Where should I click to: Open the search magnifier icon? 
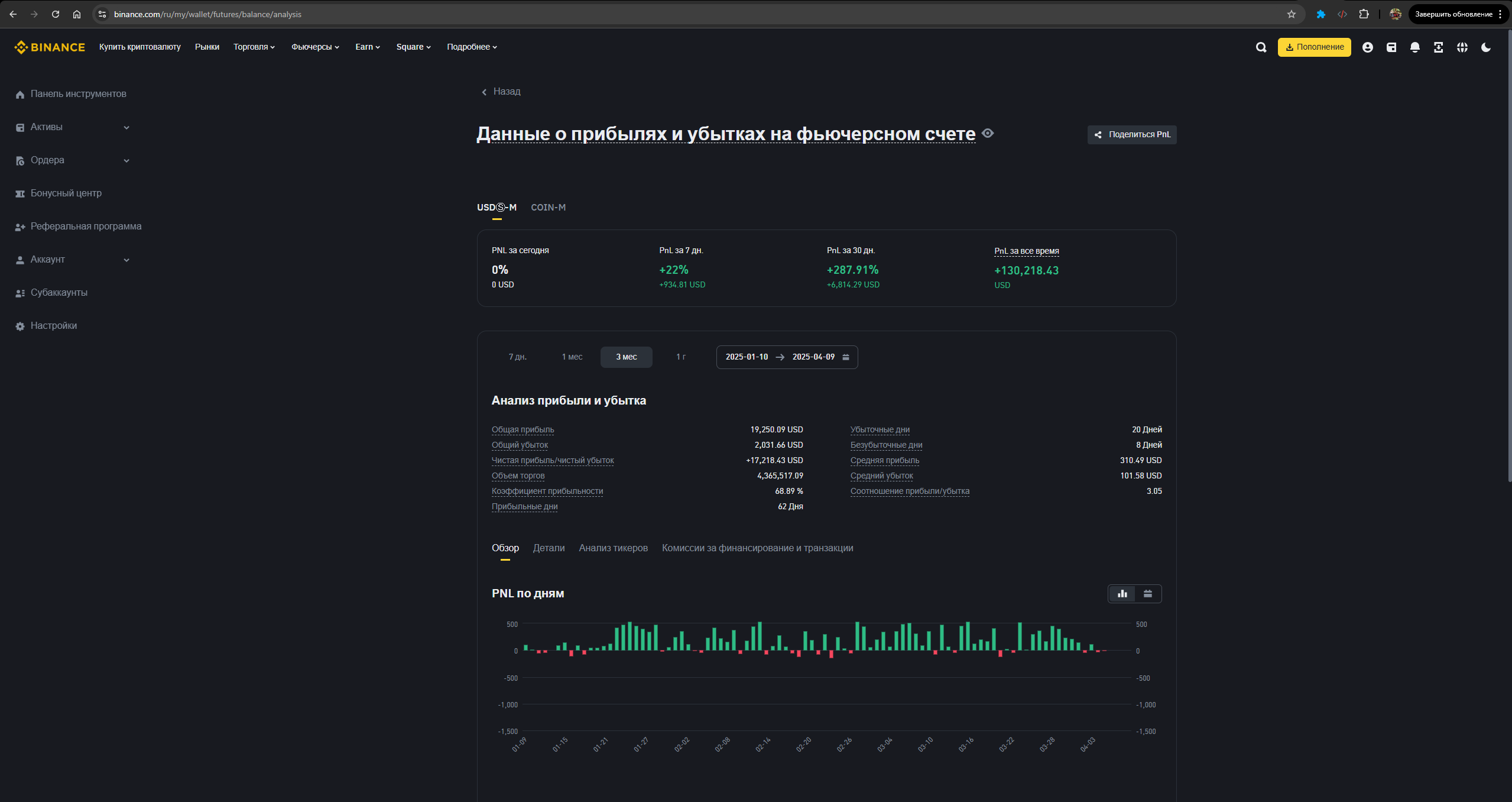click(1261, 47)
